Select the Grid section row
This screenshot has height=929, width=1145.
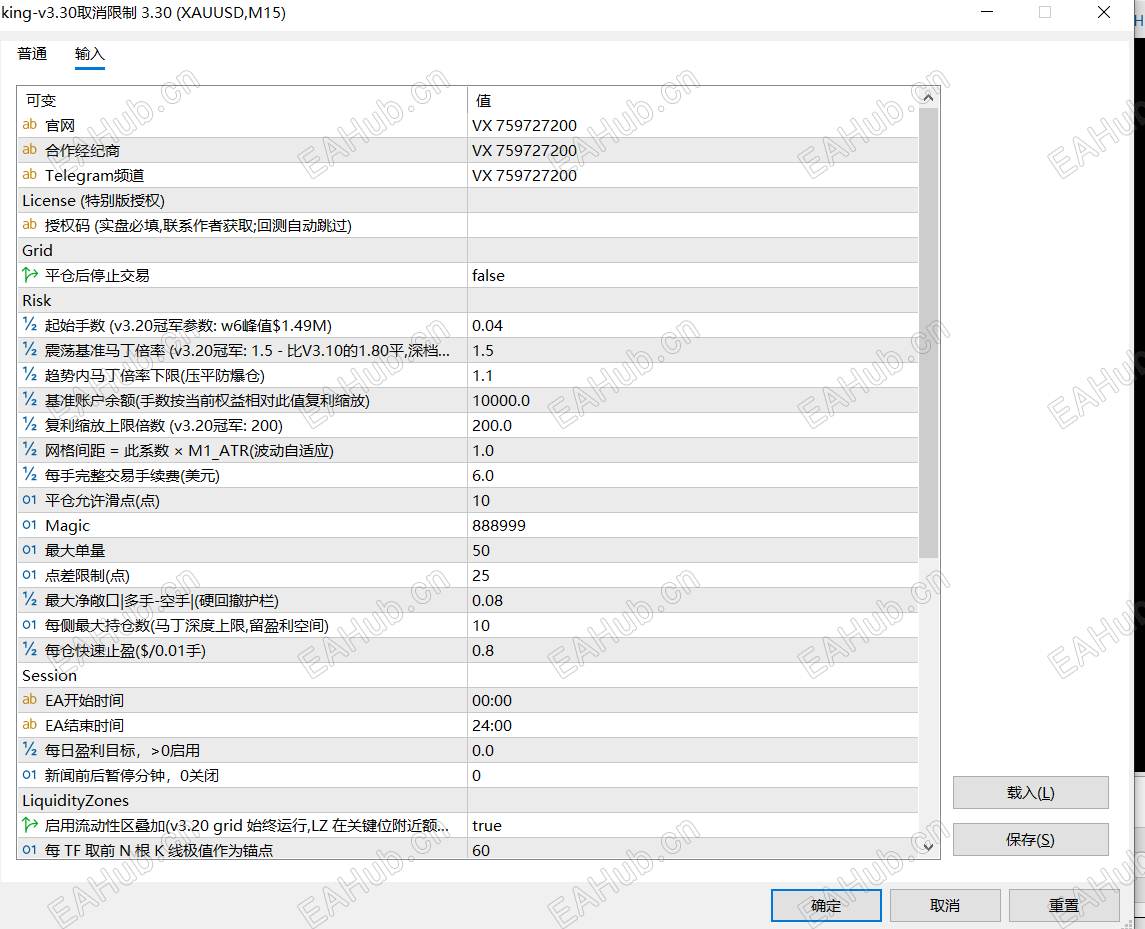click(467, 251)
